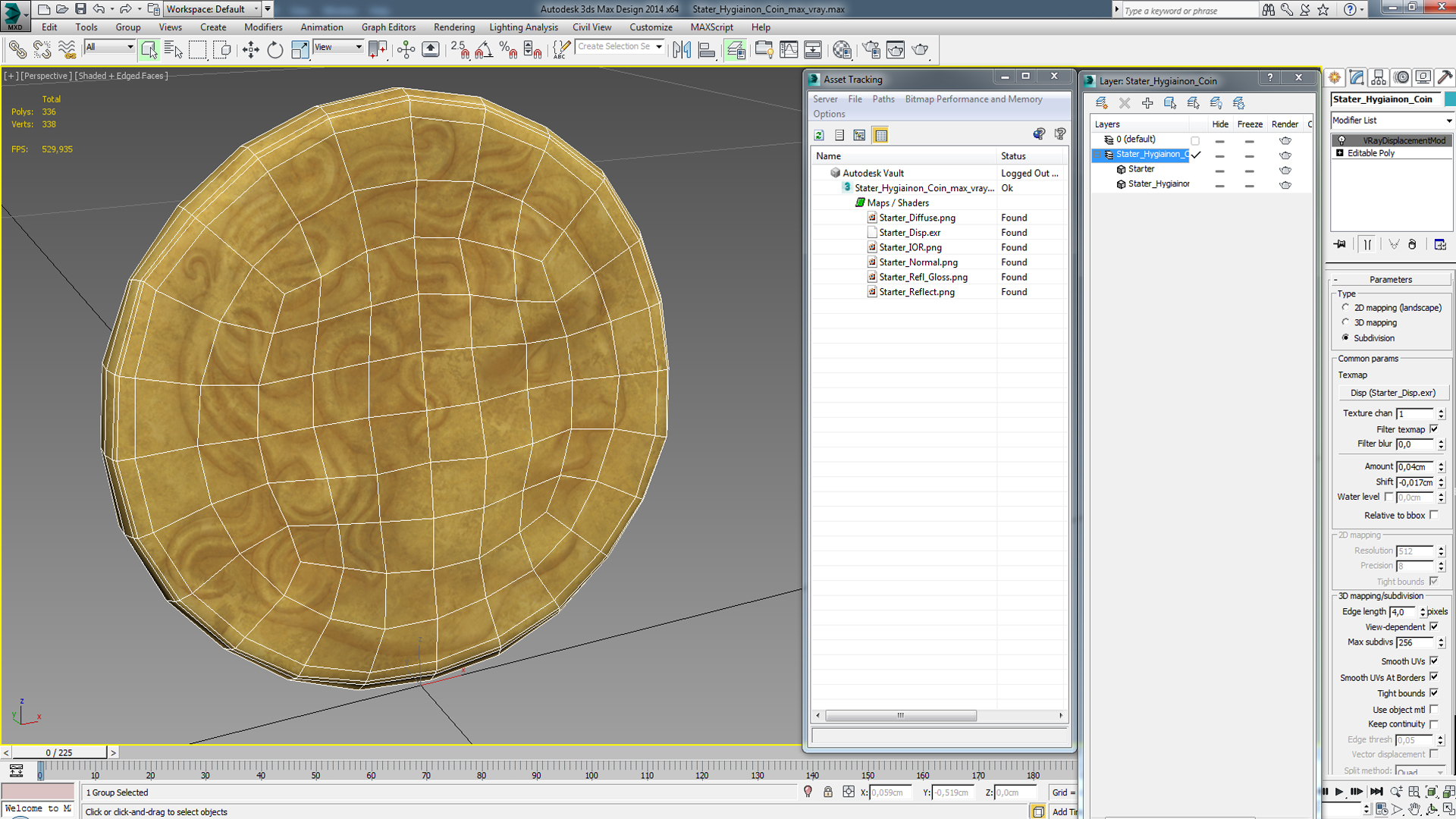The width and height of the screenshot is (1456, 819).
Task: Click the X coordinate input field
Action: tap(892, 792)
